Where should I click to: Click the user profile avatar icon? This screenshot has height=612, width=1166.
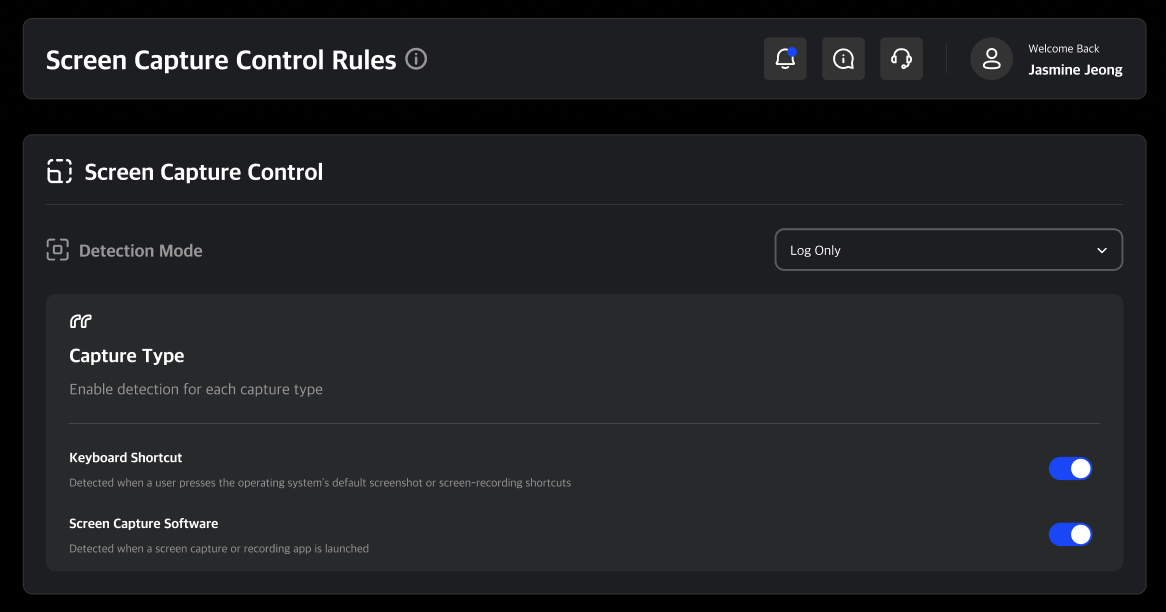tap(991, 58)
